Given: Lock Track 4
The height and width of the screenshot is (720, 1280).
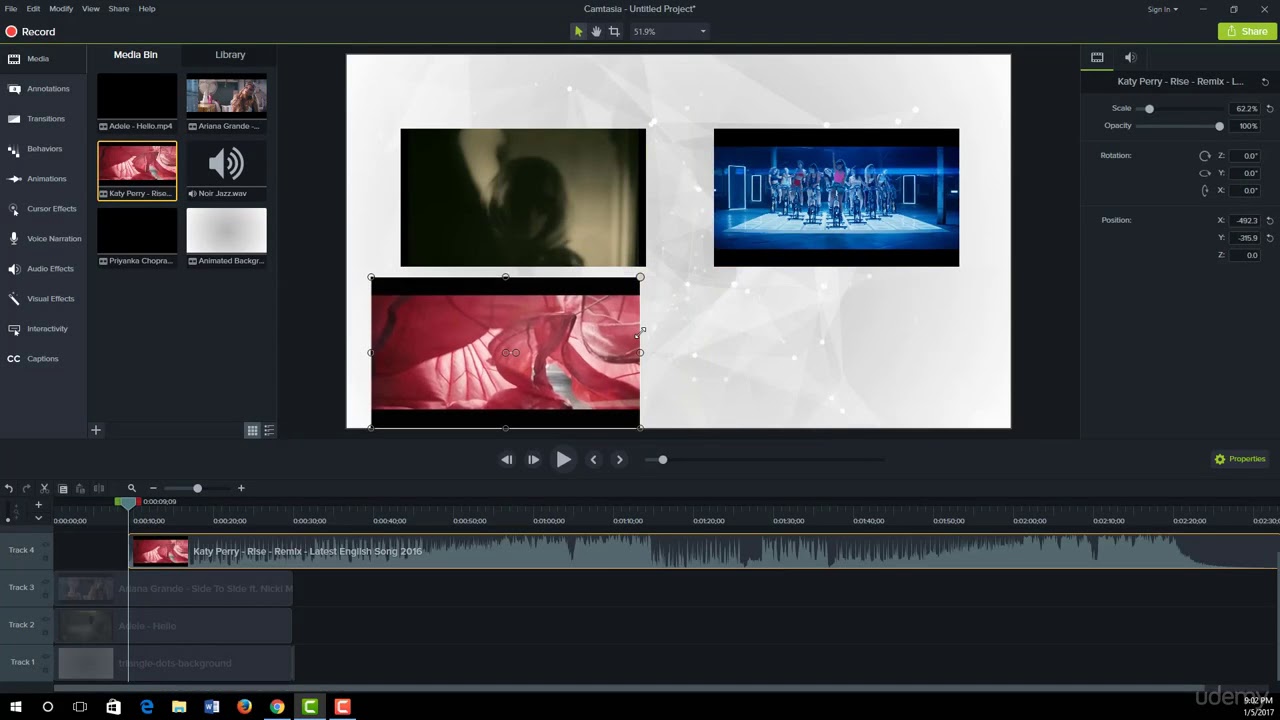Looking at the screenshot, I should [46, 557].
